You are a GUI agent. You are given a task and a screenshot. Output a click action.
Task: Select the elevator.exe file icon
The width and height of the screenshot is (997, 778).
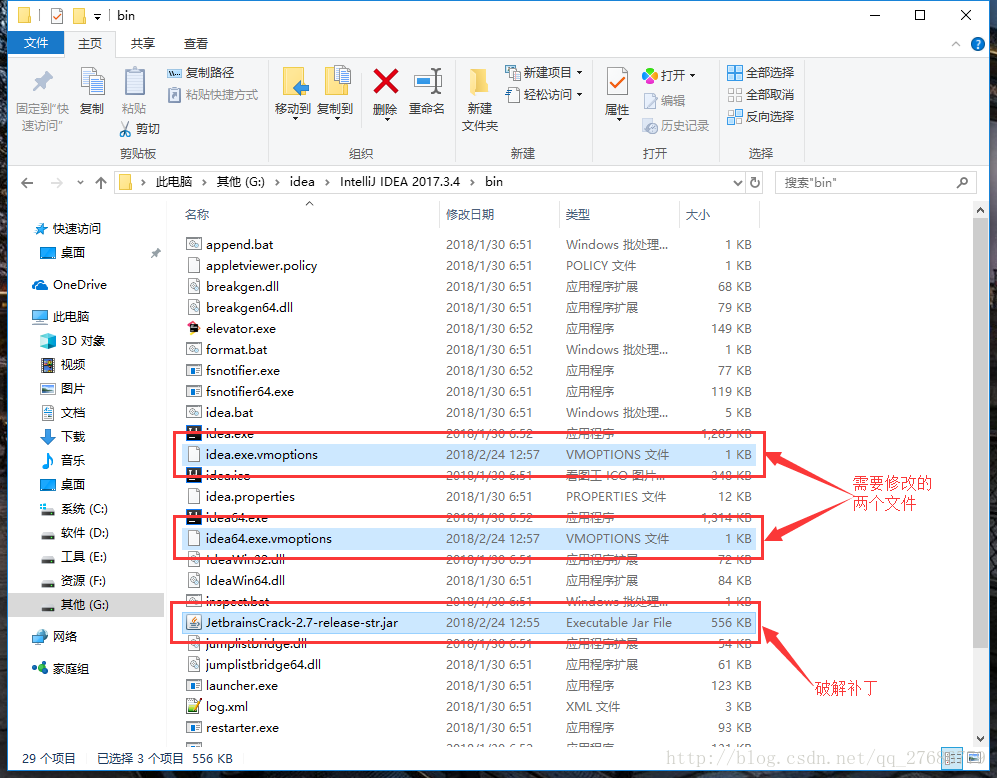point(193,328)
